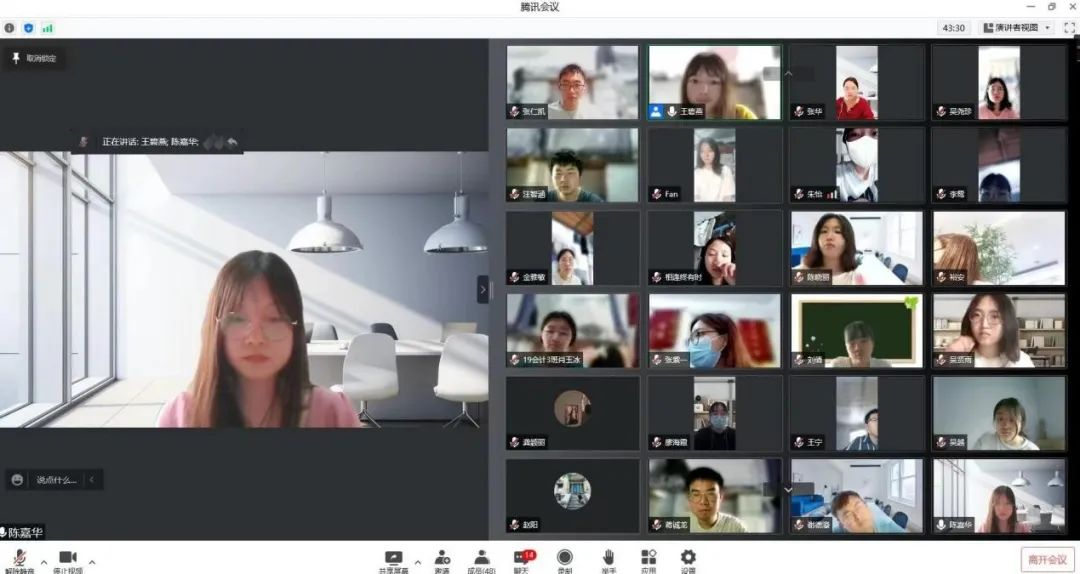Viewport: 1080px width, 574px height.
Task: Open the invite (邀请) icon
Action: click(x=442, y=558)
